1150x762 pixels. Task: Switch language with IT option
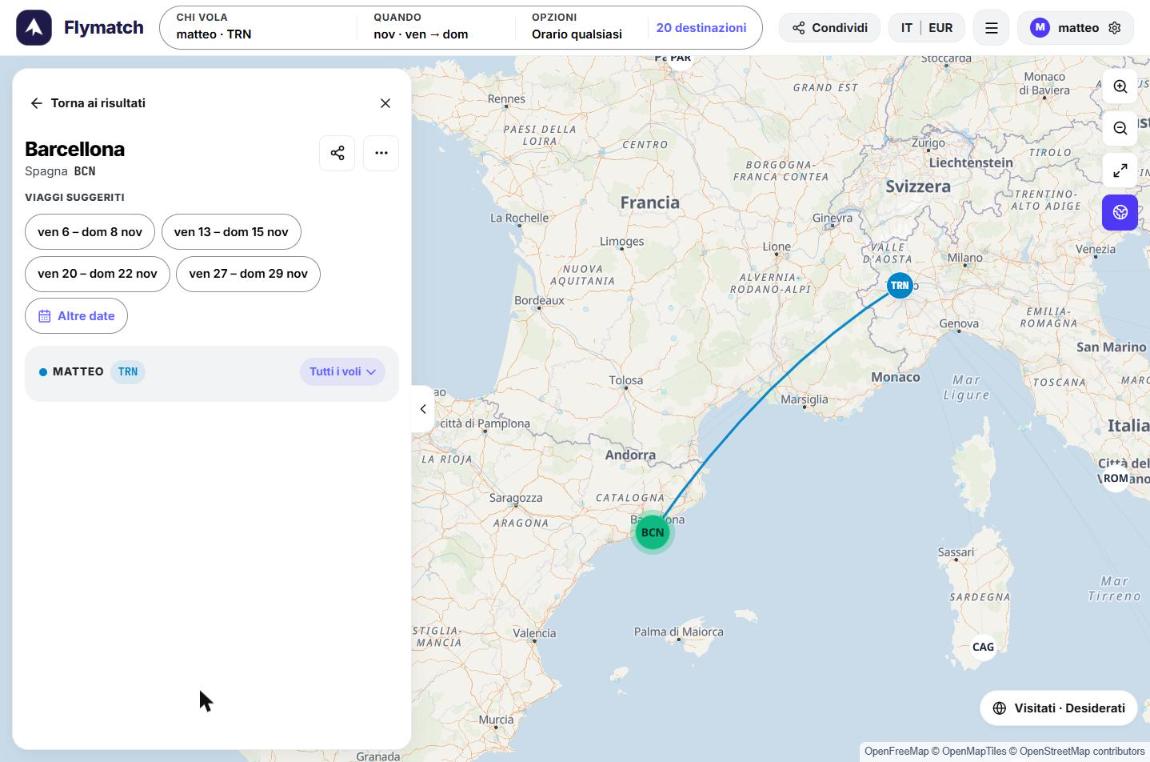[907, 28]
